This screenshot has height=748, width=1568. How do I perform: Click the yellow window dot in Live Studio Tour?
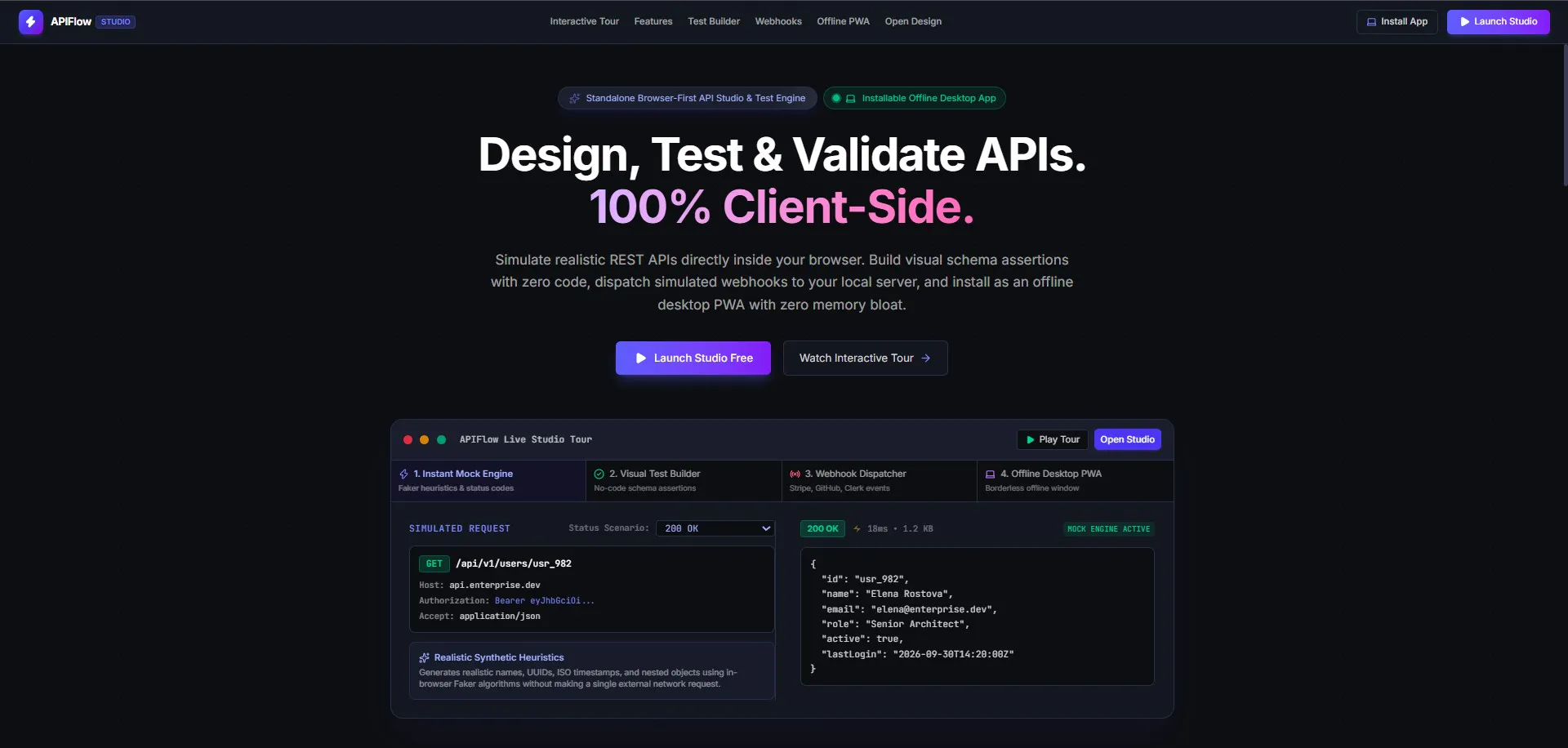(424, 439)
